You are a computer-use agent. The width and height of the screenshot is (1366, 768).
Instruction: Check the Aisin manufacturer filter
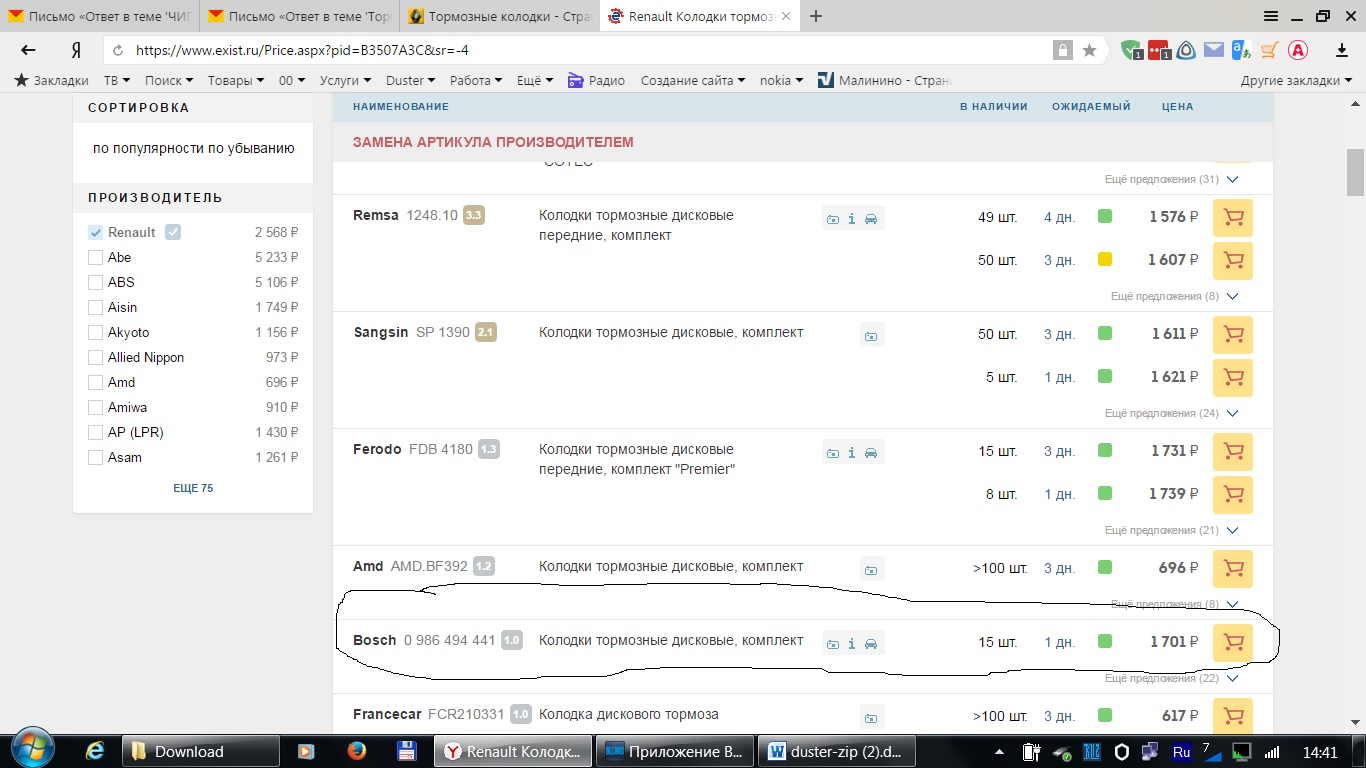(x=96, y=307)
